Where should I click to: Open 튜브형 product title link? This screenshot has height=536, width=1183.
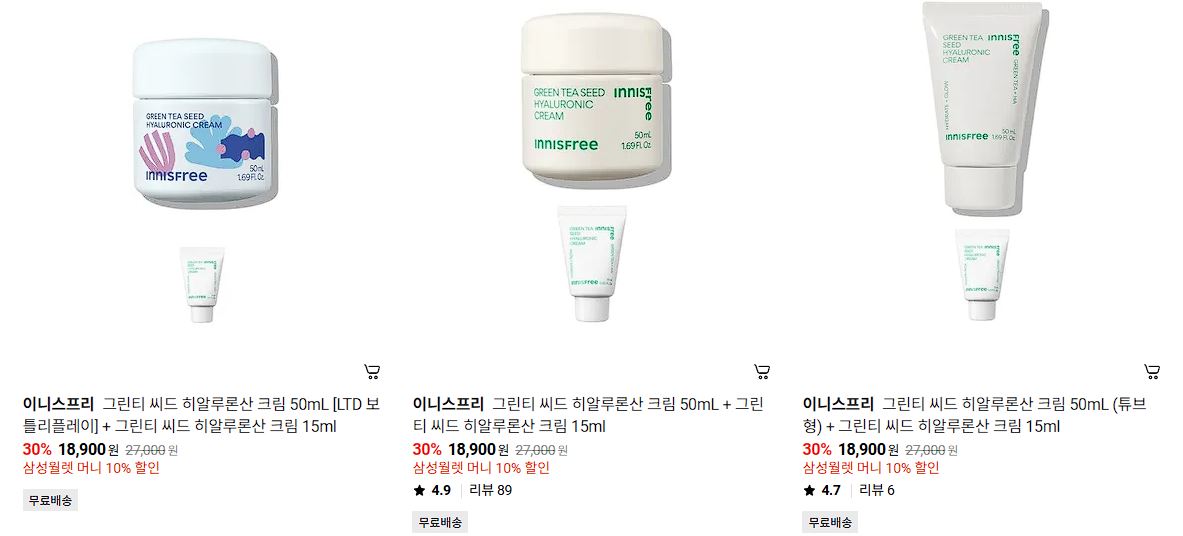tap(975, 415)
